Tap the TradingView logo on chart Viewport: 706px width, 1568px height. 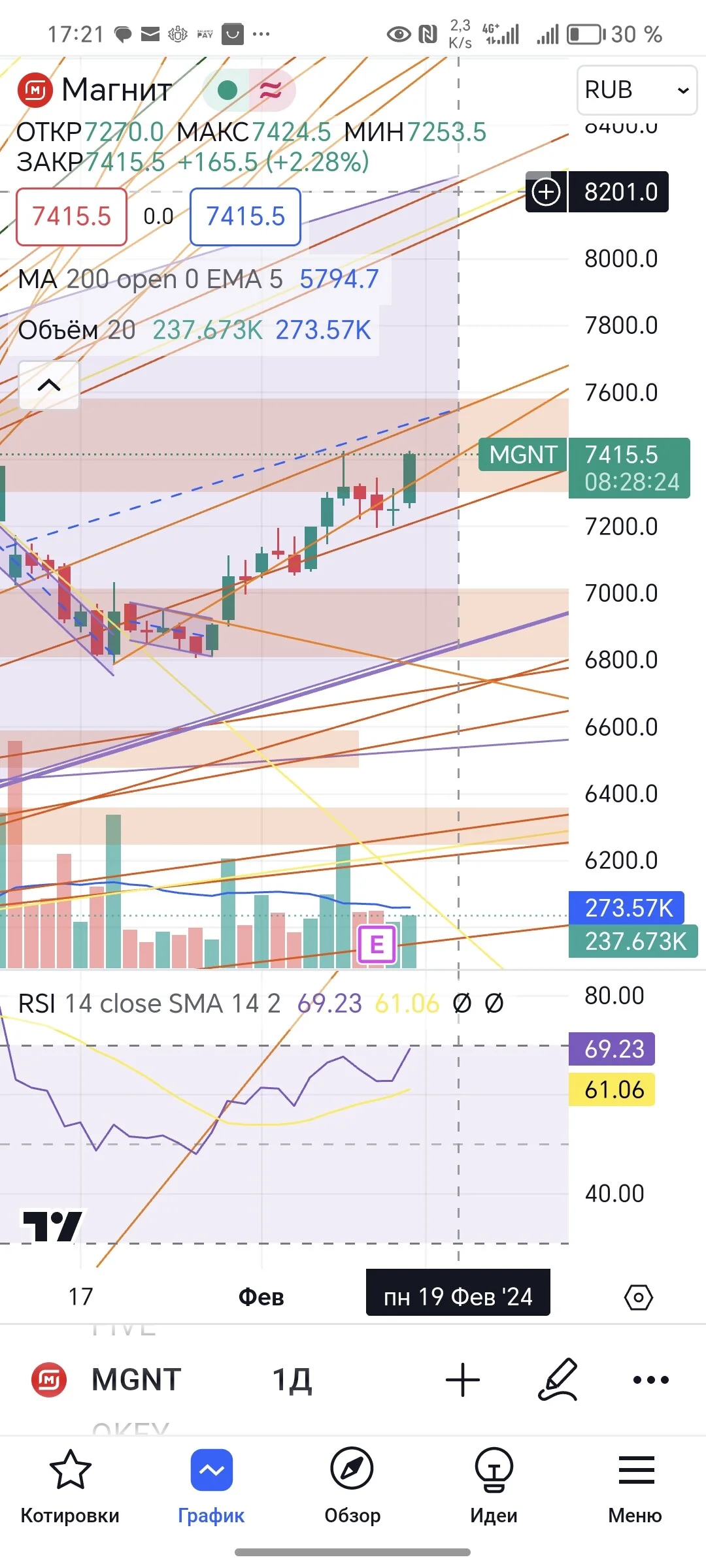pyautogui.click(x=52, y=1226)
